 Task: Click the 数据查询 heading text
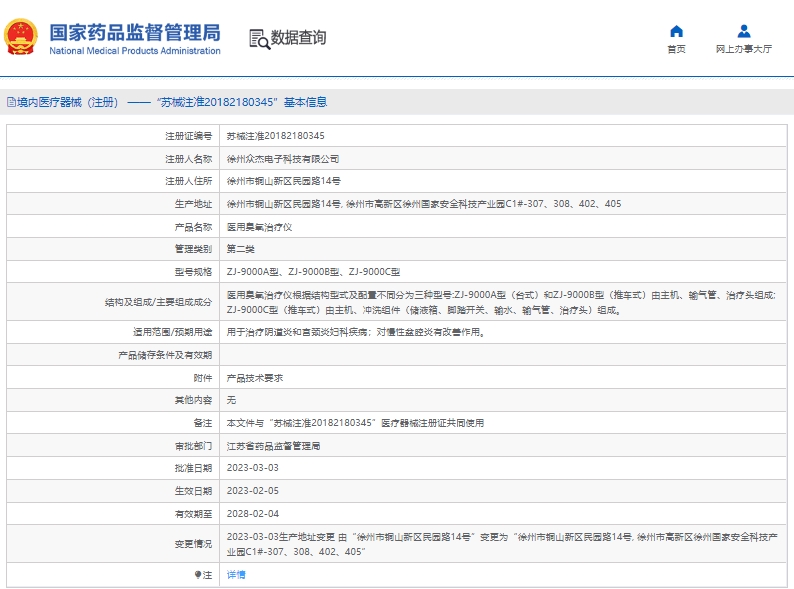(x=298, y=37)
